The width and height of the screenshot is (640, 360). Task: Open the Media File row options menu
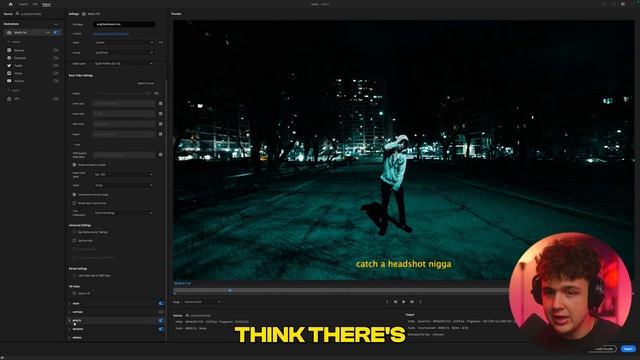pos(48,32)
